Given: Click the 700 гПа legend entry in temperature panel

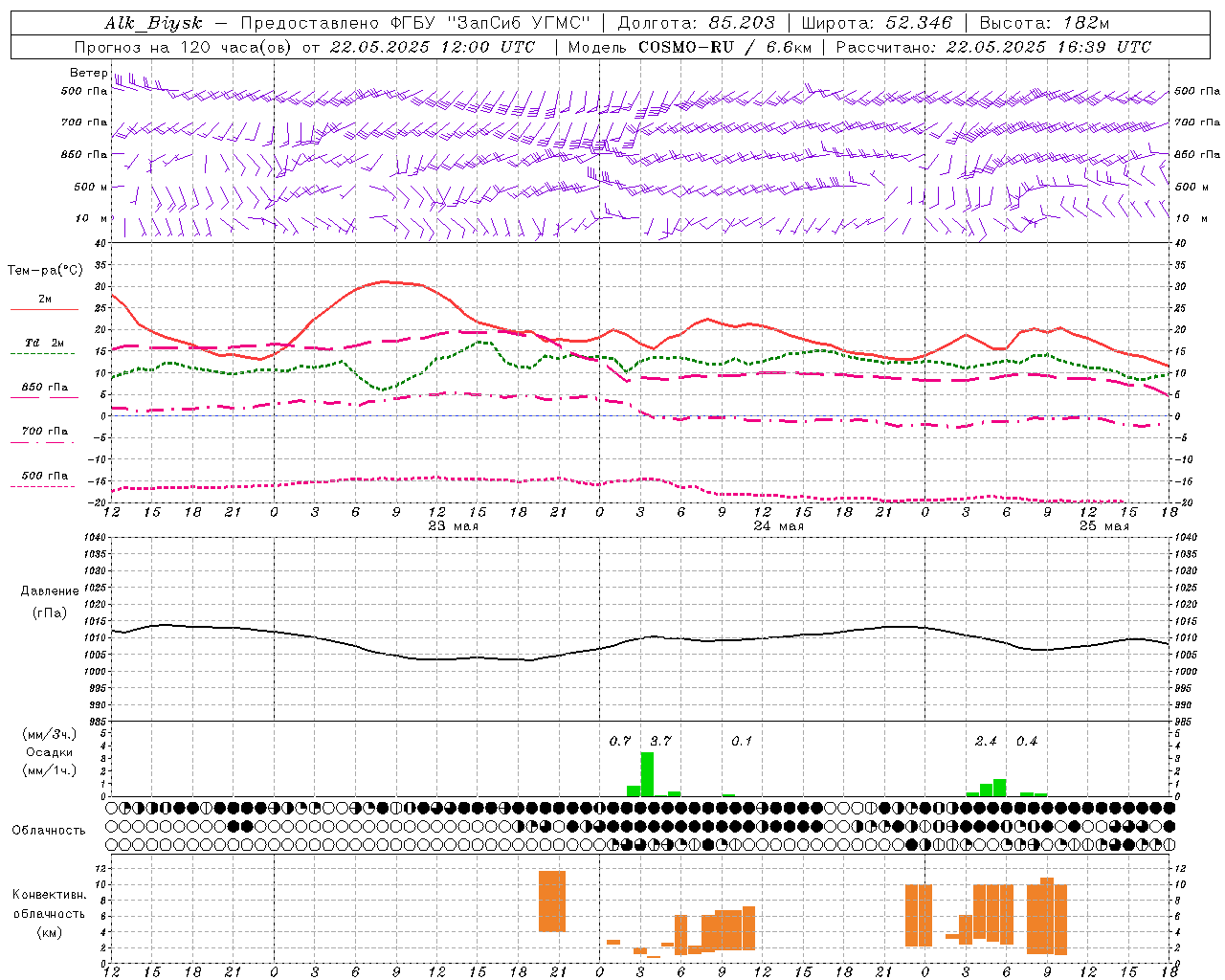Looking at the screenshot, I should (x=45, y=431).
